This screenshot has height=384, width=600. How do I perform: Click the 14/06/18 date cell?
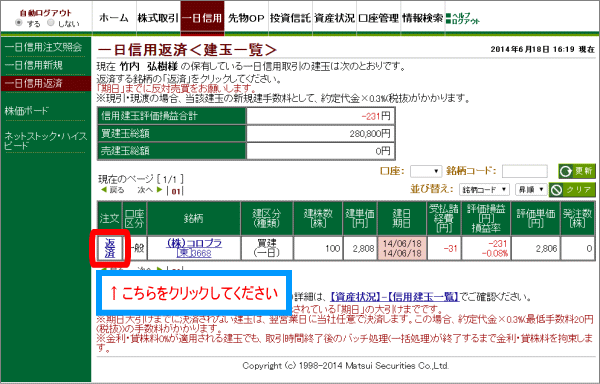pyautogui.click(x=402, y=249)
